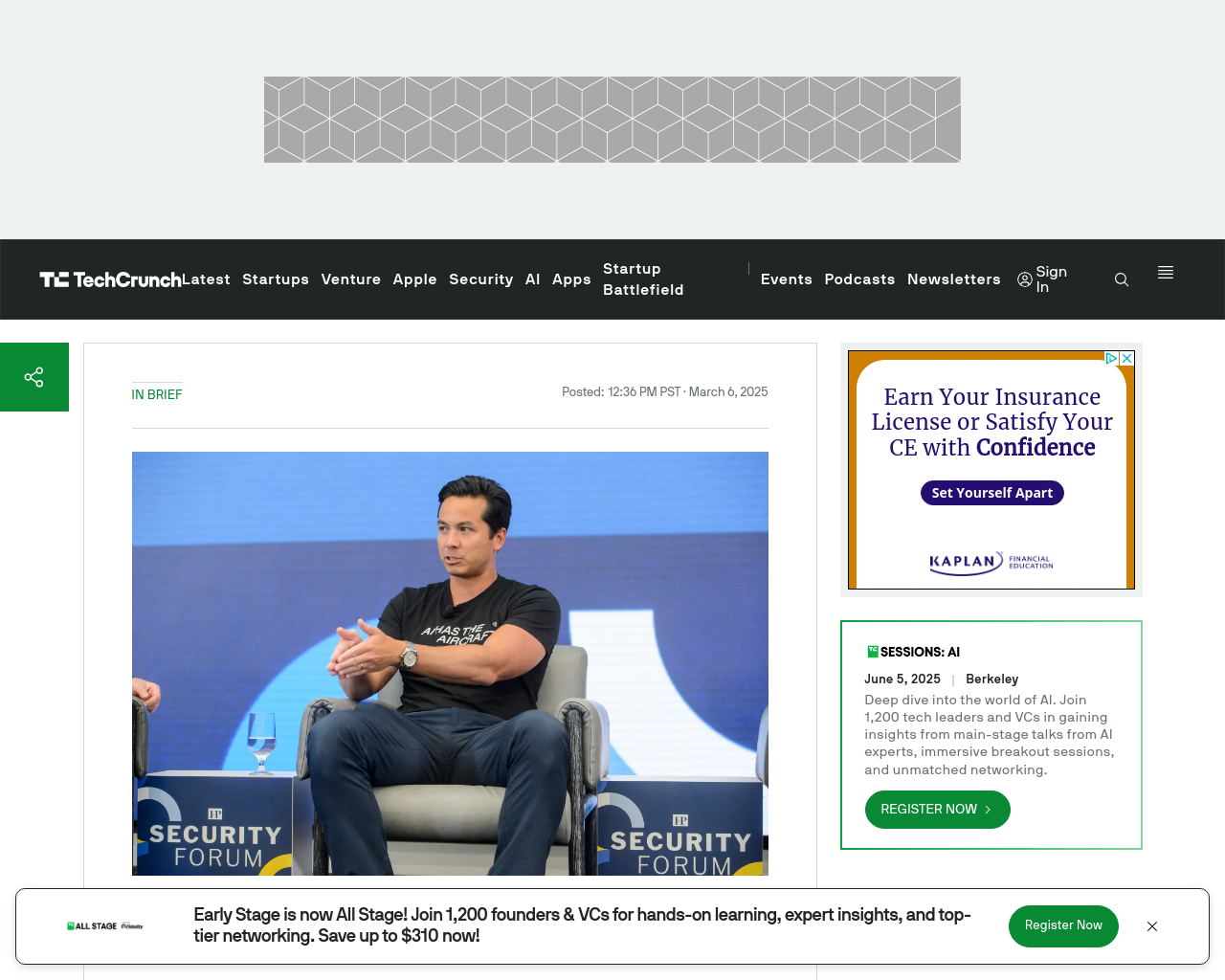The image size is (1225, 980).
Task: Go to the Startups section
Action: tap(276, 279)
